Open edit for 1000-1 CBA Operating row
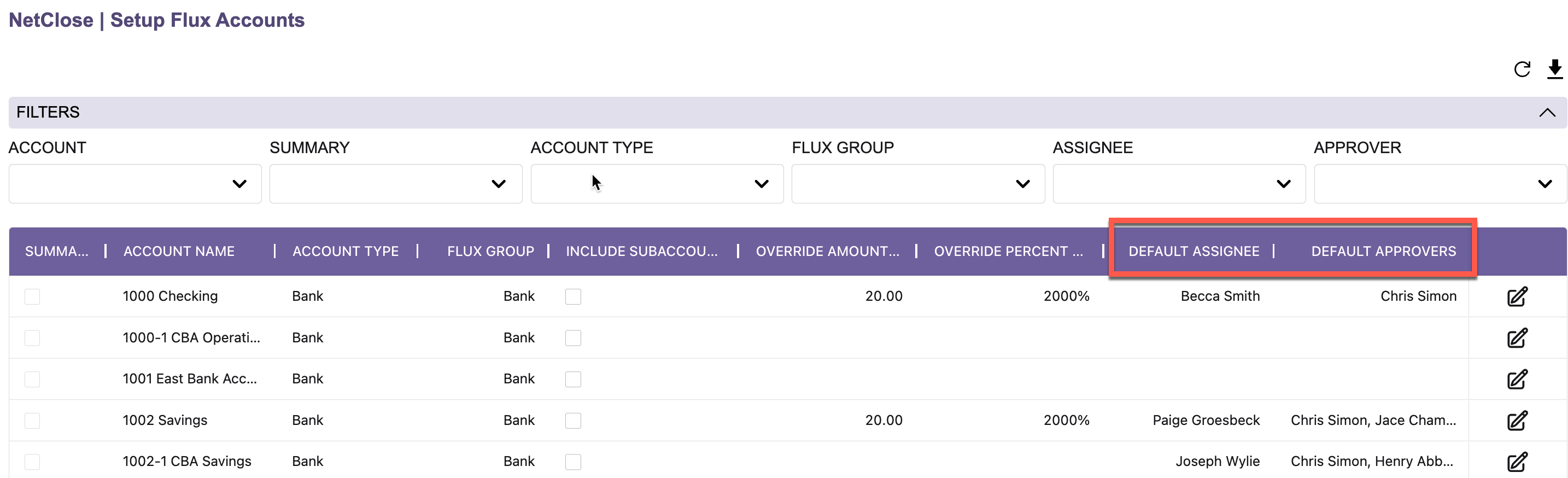The image size is (1568, 478). click(x=1516, y=338)
